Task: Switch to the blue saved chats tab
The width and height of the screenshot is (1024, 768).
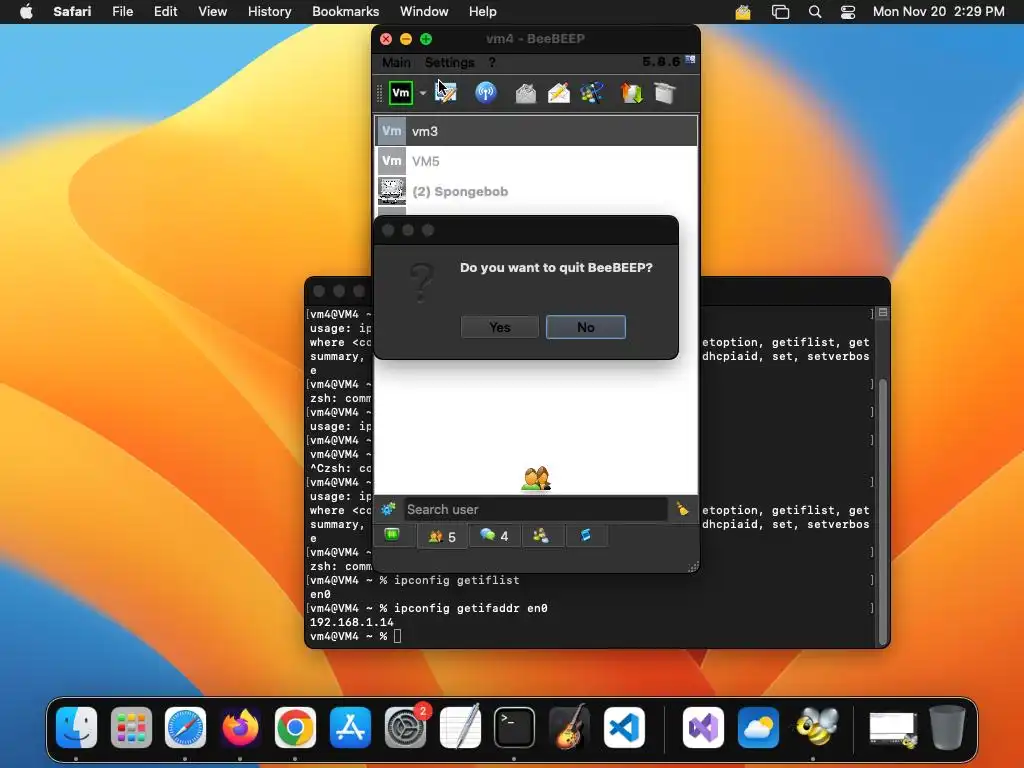Action: point(586,536)
